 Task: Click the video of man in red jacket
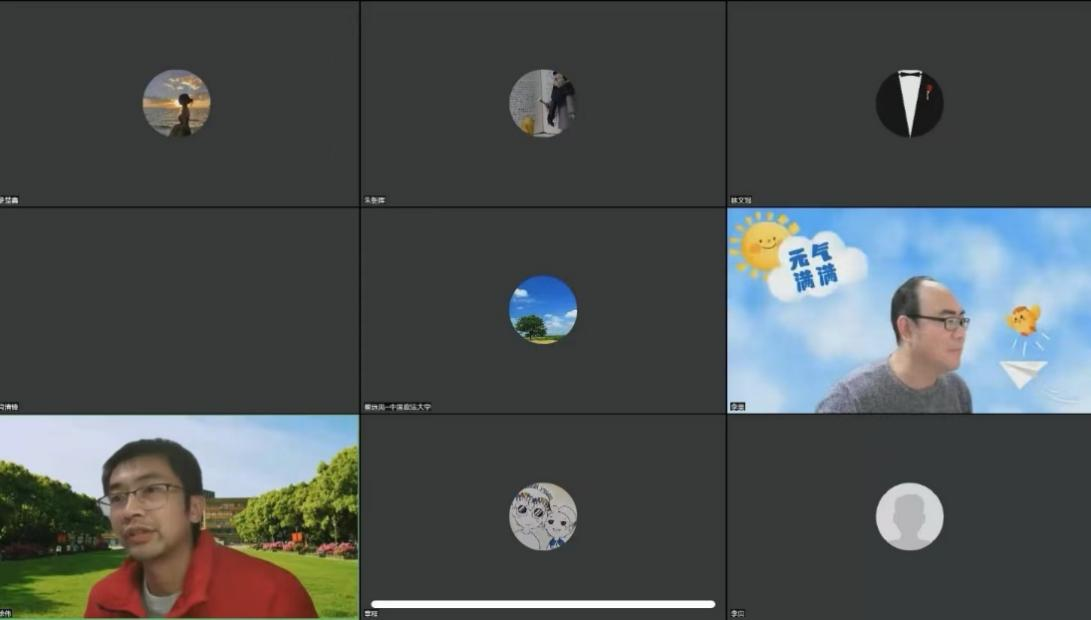point(179,516)
